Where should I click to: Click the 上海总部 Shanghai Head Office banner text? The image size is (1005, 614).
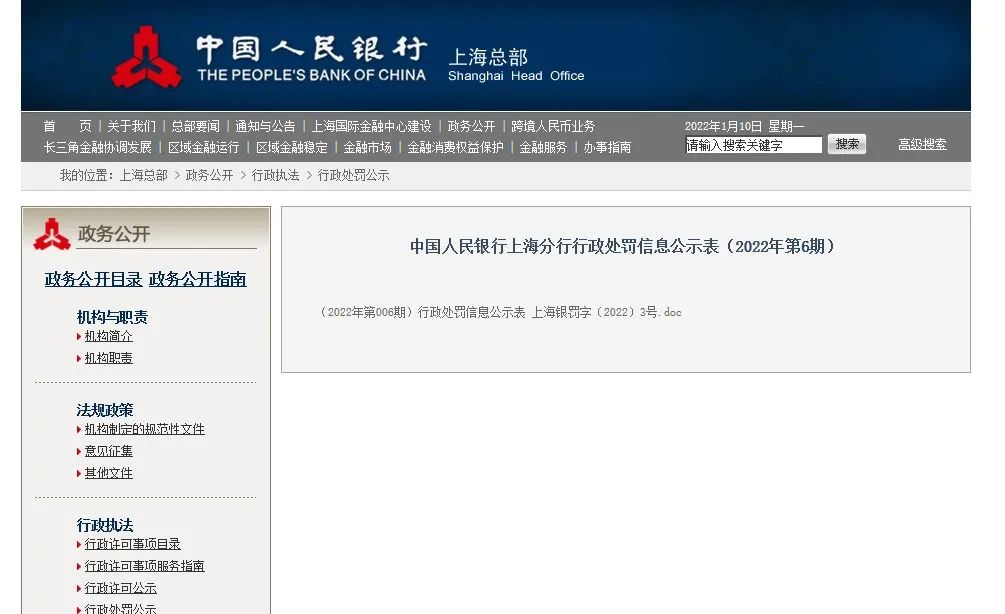pyautogui.click(x=516, y=65)
